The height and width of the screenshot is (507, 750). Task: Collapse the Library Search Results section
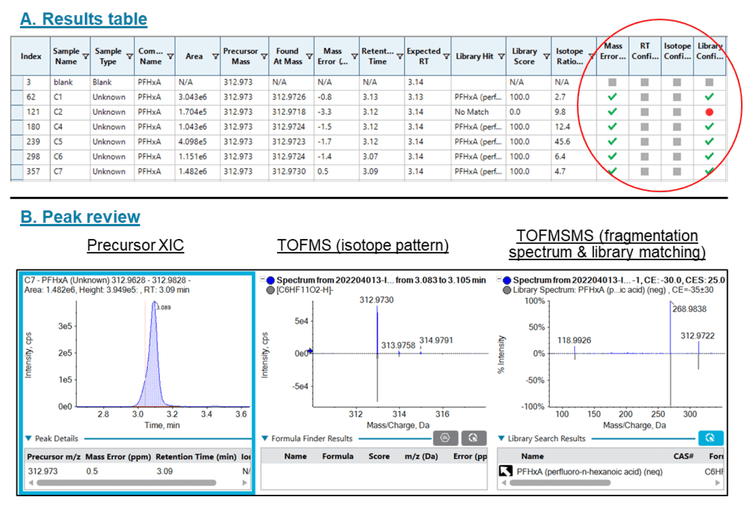[505, 438]
